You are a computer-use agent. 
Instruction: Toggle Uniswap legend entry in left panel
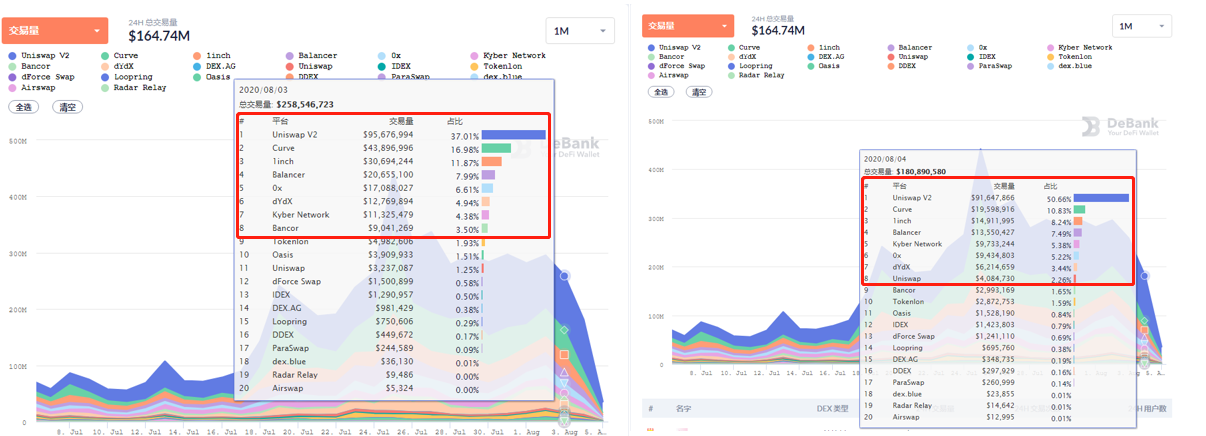(x=308, y=66)
